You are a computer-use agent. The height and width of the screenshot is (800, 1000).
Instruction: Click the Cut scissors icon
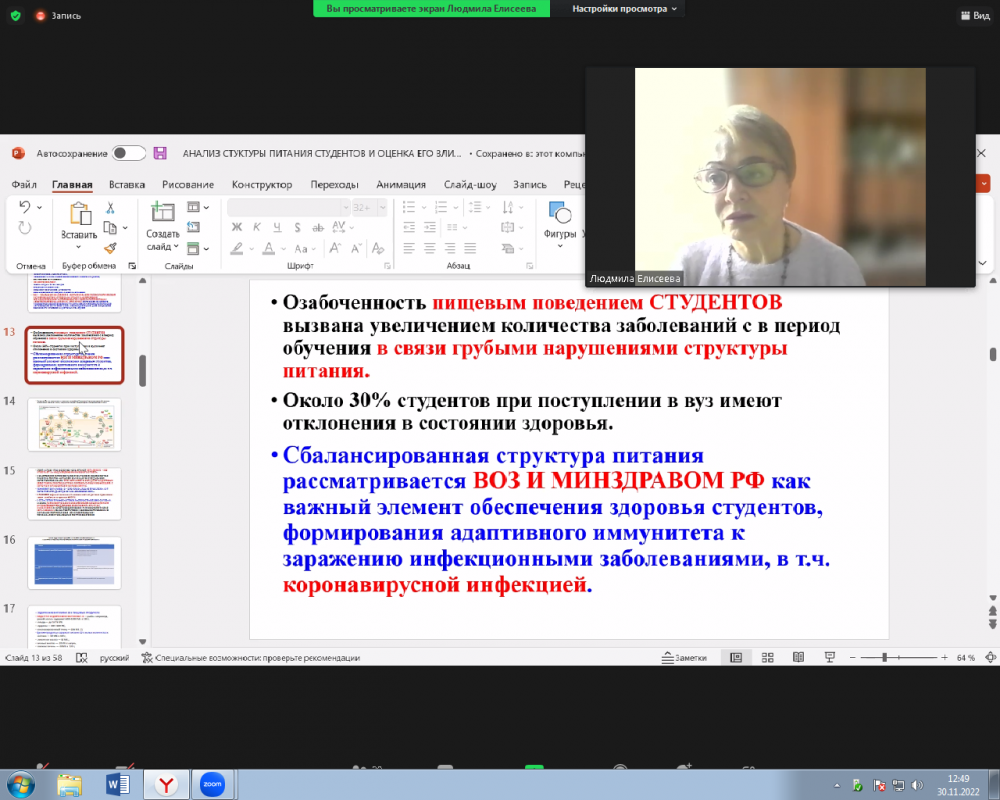(x=110, y=208)
